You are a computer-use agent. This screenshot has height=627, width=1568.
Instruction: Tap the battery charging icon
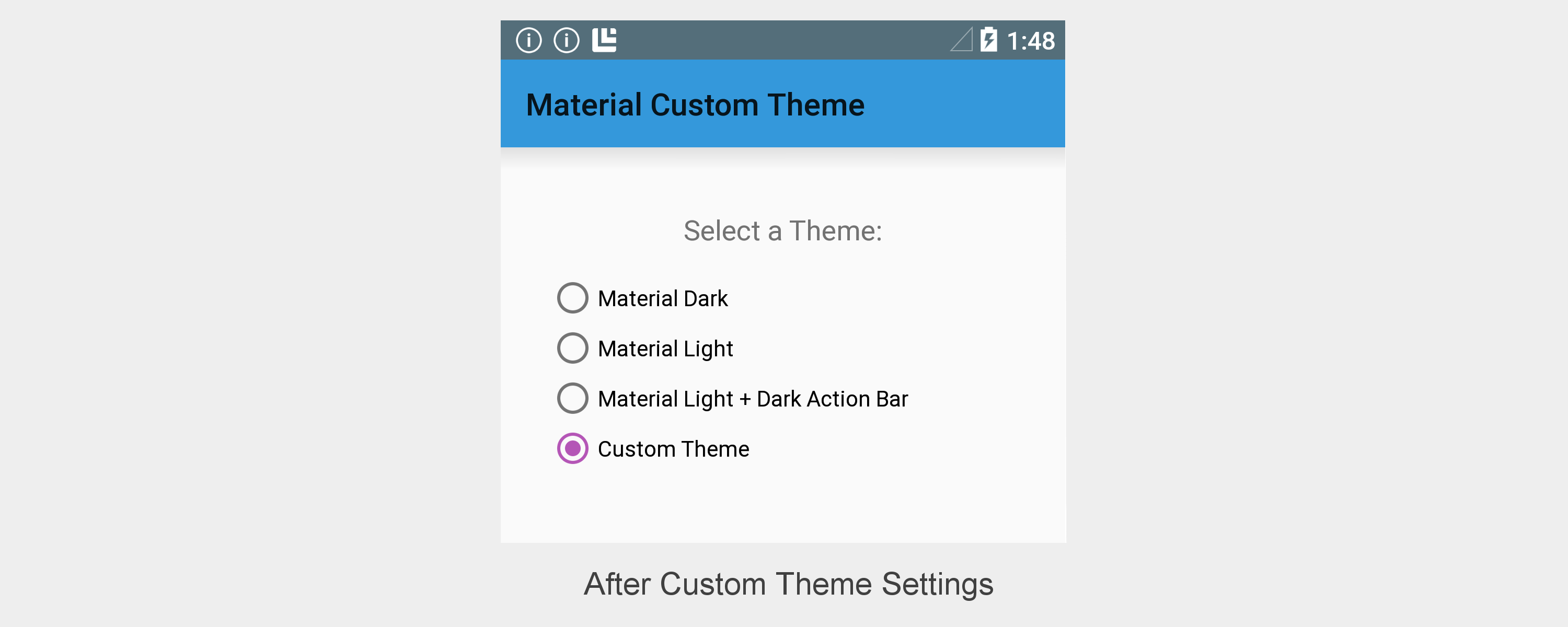(x=988, y=40)
